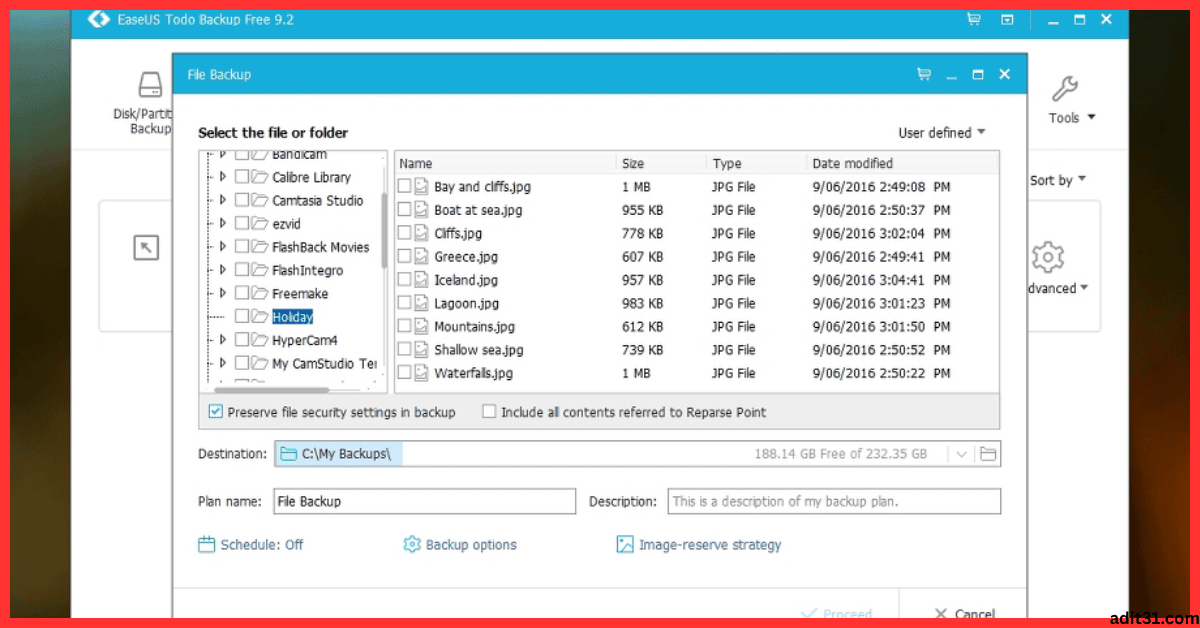Open the destination folder browse icon
The image size is (1200, 628).
pos(988,453)
